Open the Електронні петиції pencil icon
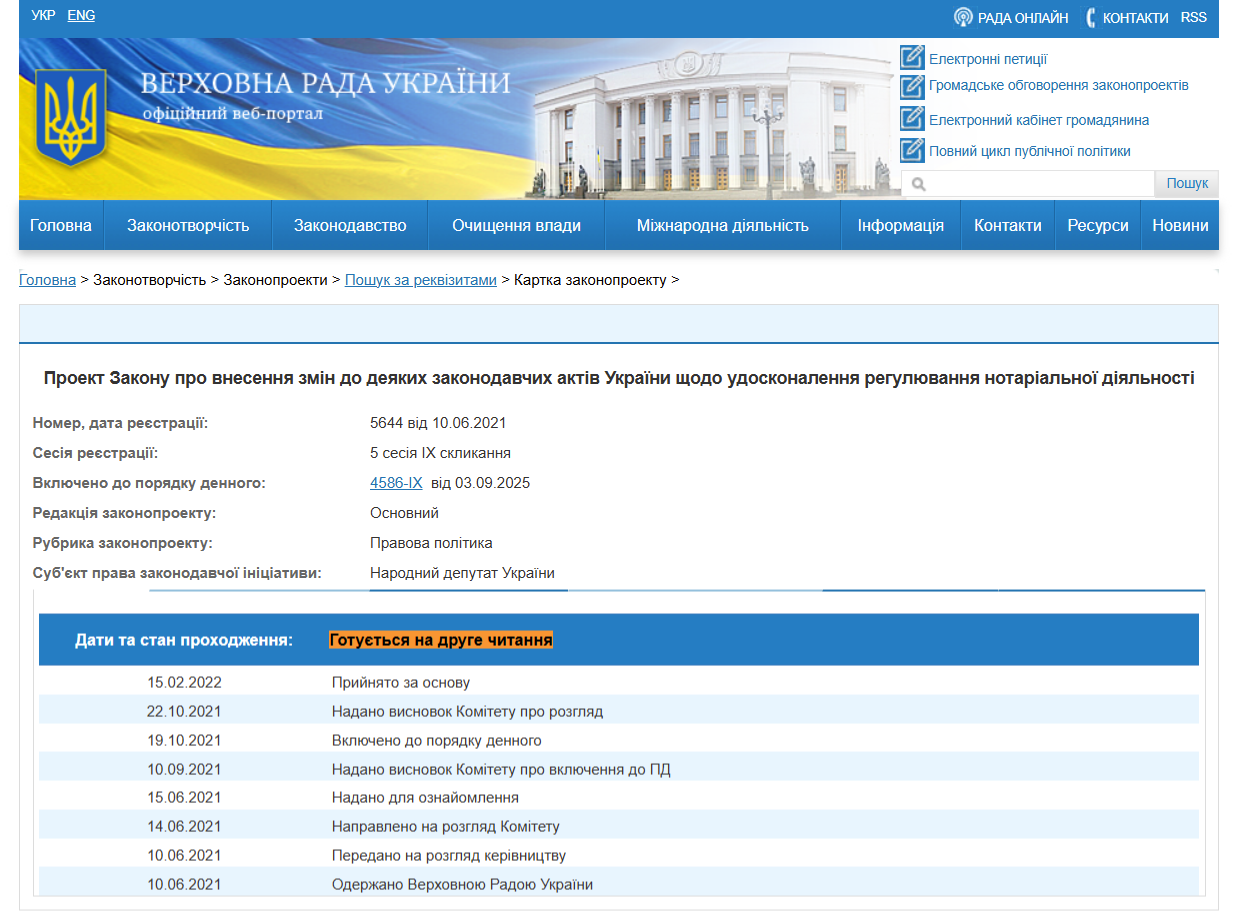1248x915 pixels. pyautogui.click(x=911, y=58)
